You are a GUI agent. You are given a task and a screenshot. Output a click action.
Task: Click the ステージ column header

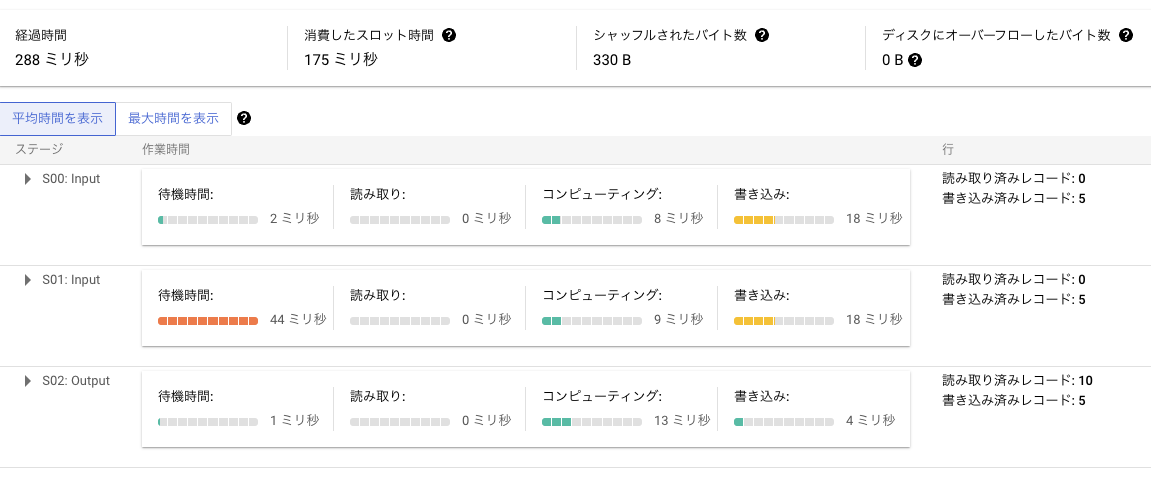39,149
